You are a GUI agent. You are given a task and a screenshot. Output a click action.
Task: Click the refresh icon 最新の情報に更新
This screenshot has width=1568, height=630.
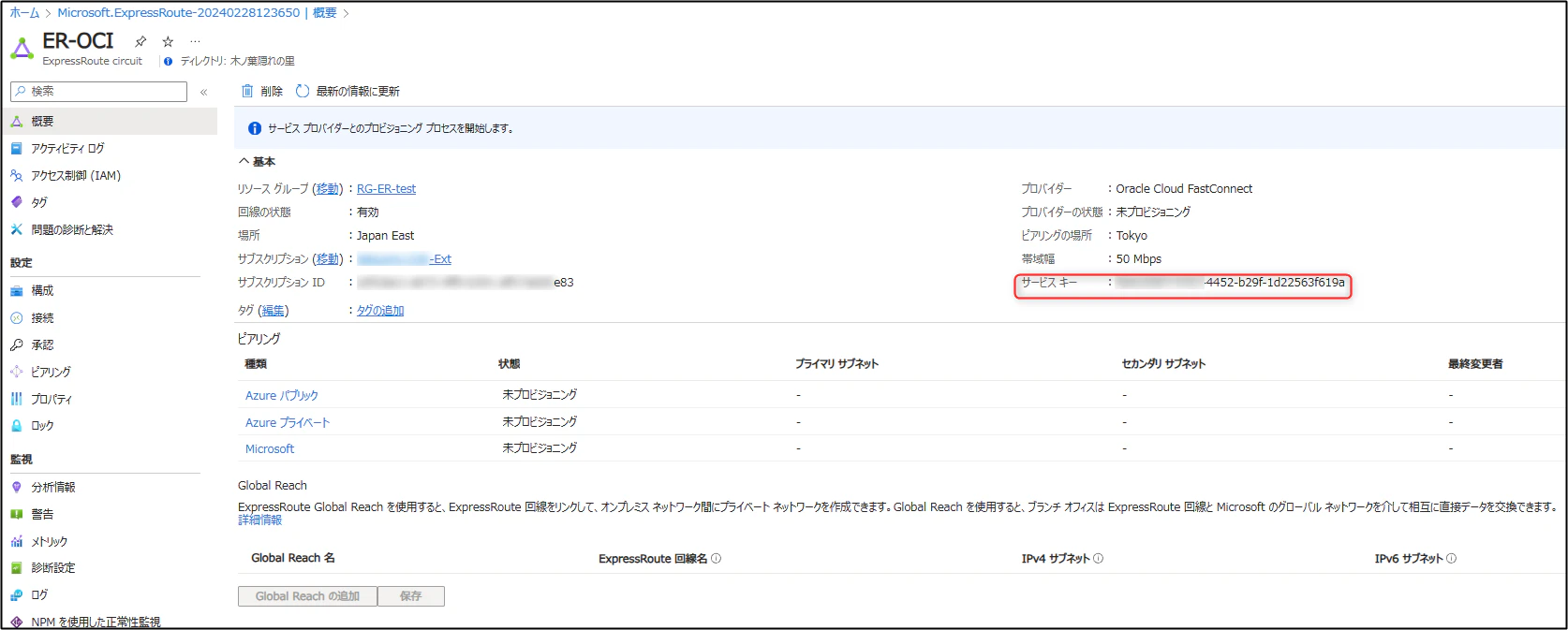pyautogui.click(x=303, y=91)
